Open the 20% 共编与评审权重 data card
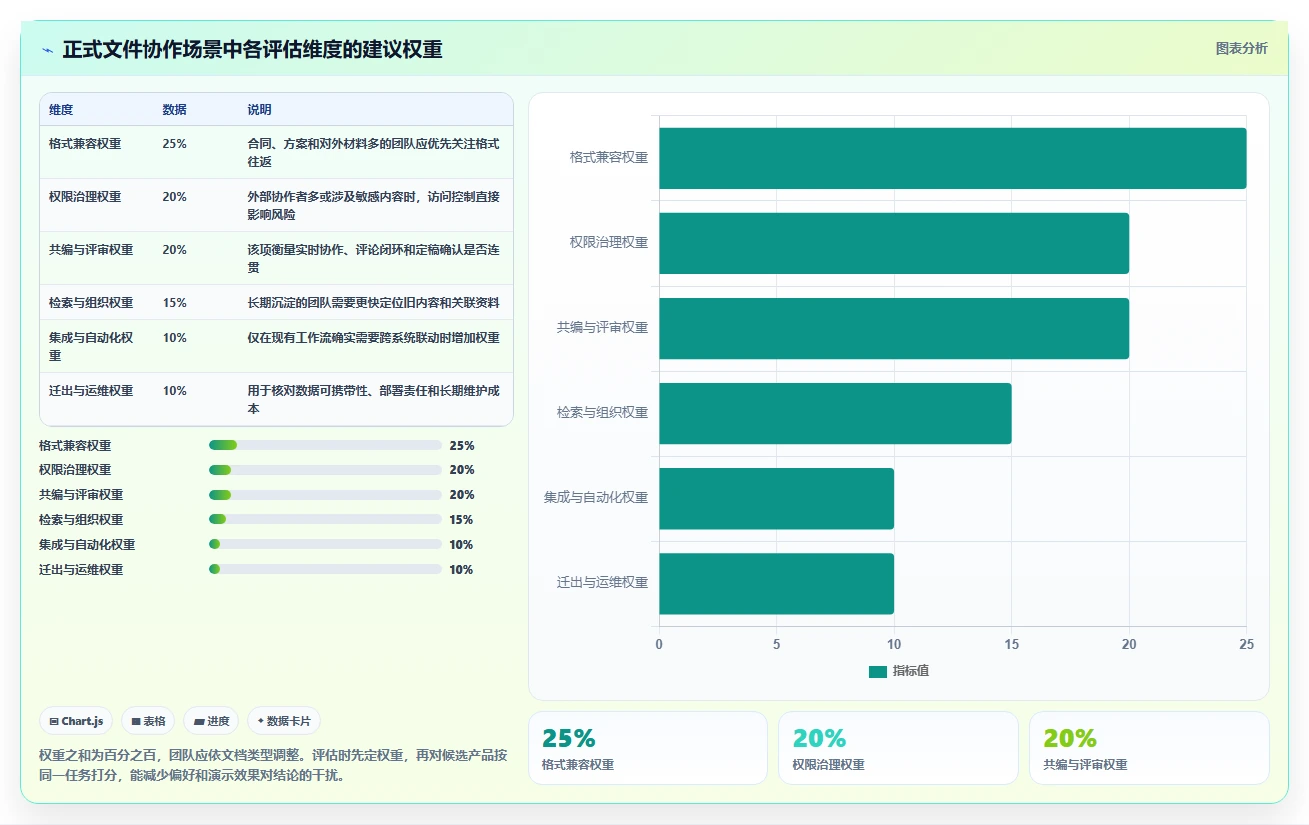 point(1149,748)
